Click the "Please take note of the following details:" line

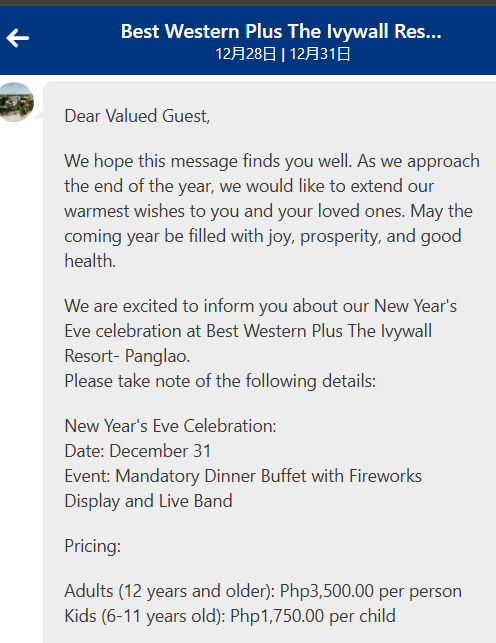[220, 381]
